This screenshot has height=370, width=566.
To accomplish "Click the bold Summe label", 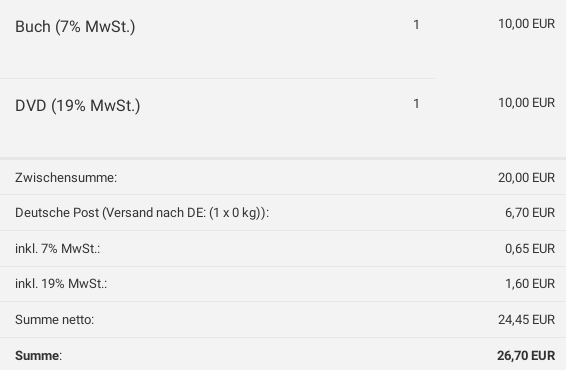I will 38,356.
